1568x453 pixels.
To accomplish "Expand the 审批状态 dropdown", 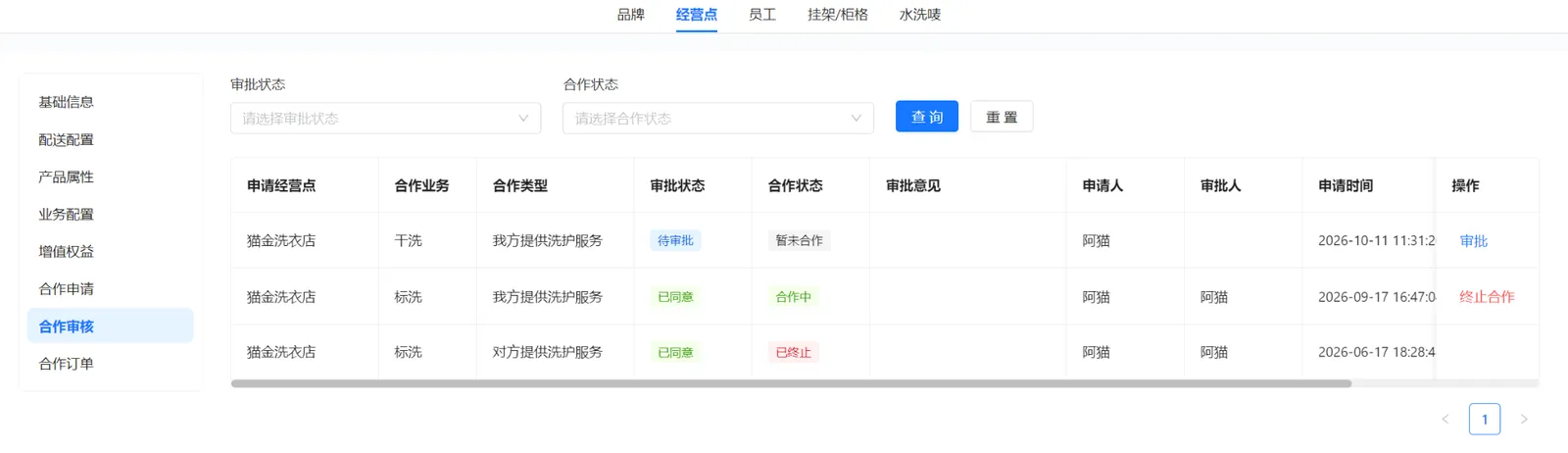I will 385,118.
